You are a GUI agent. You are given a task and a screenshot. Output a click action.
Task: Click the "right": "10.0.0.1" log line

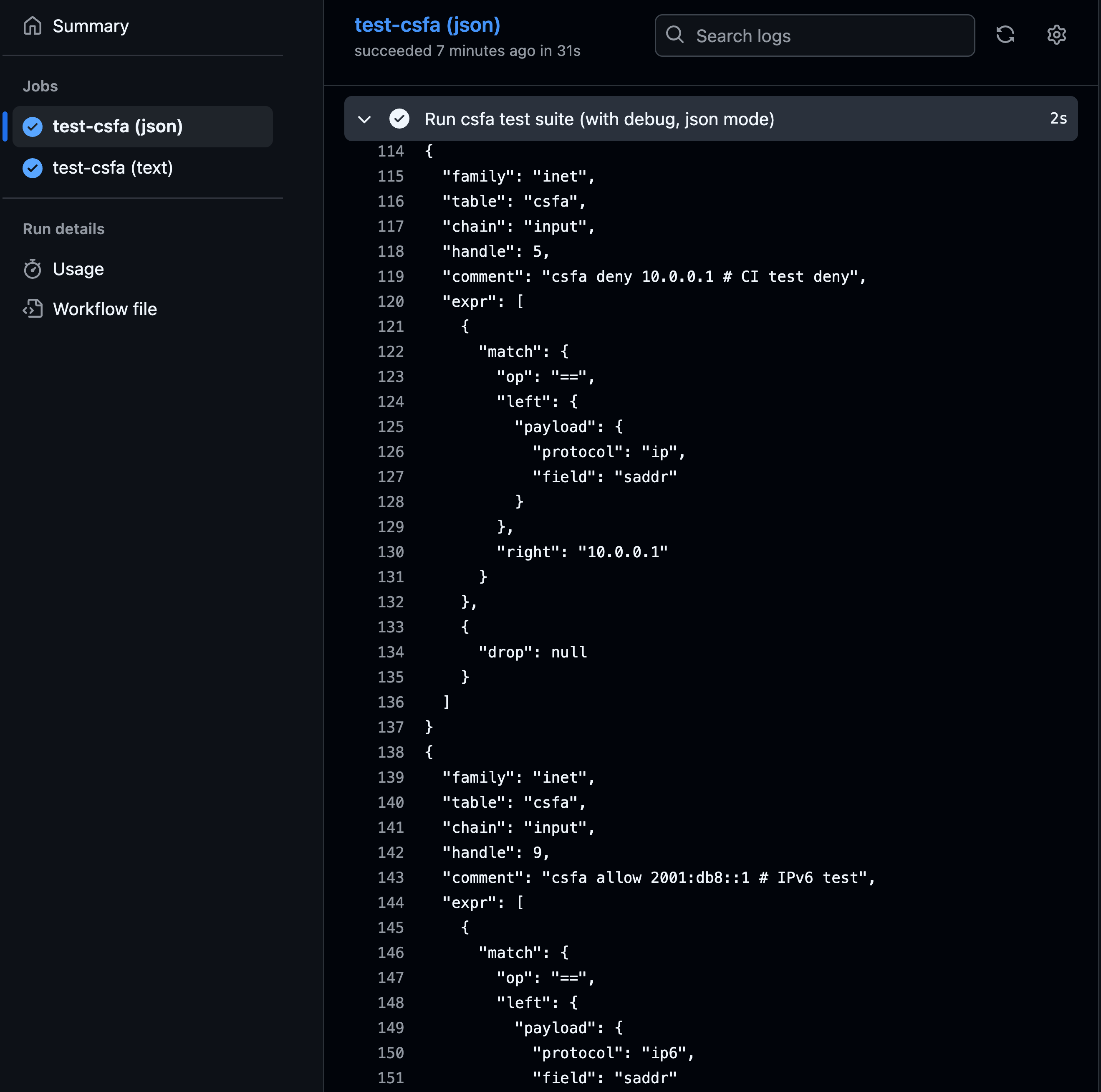582,552
